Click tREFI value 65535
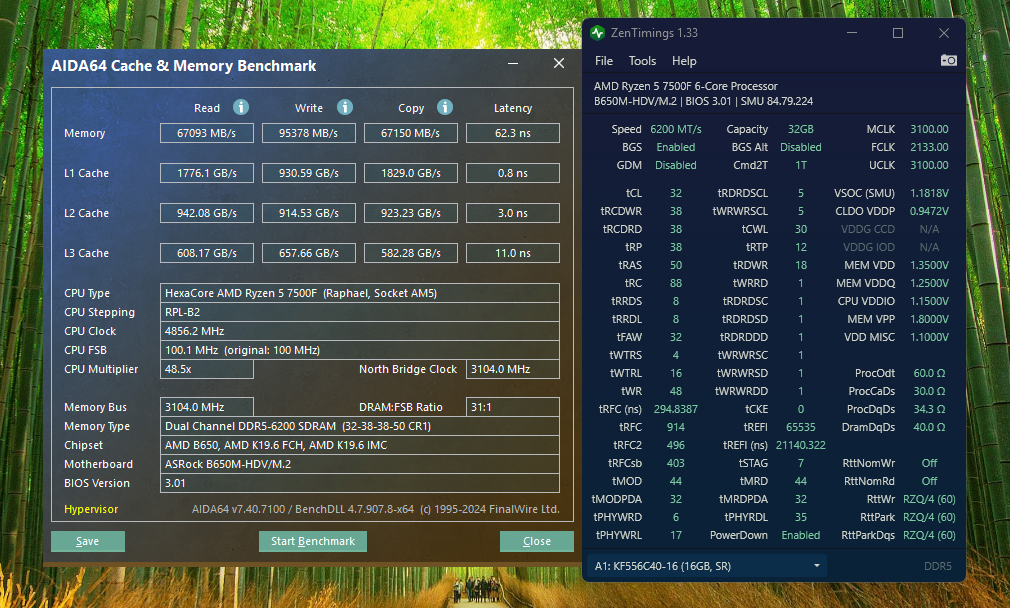1010x608 pixels. [x=801, y=427]
